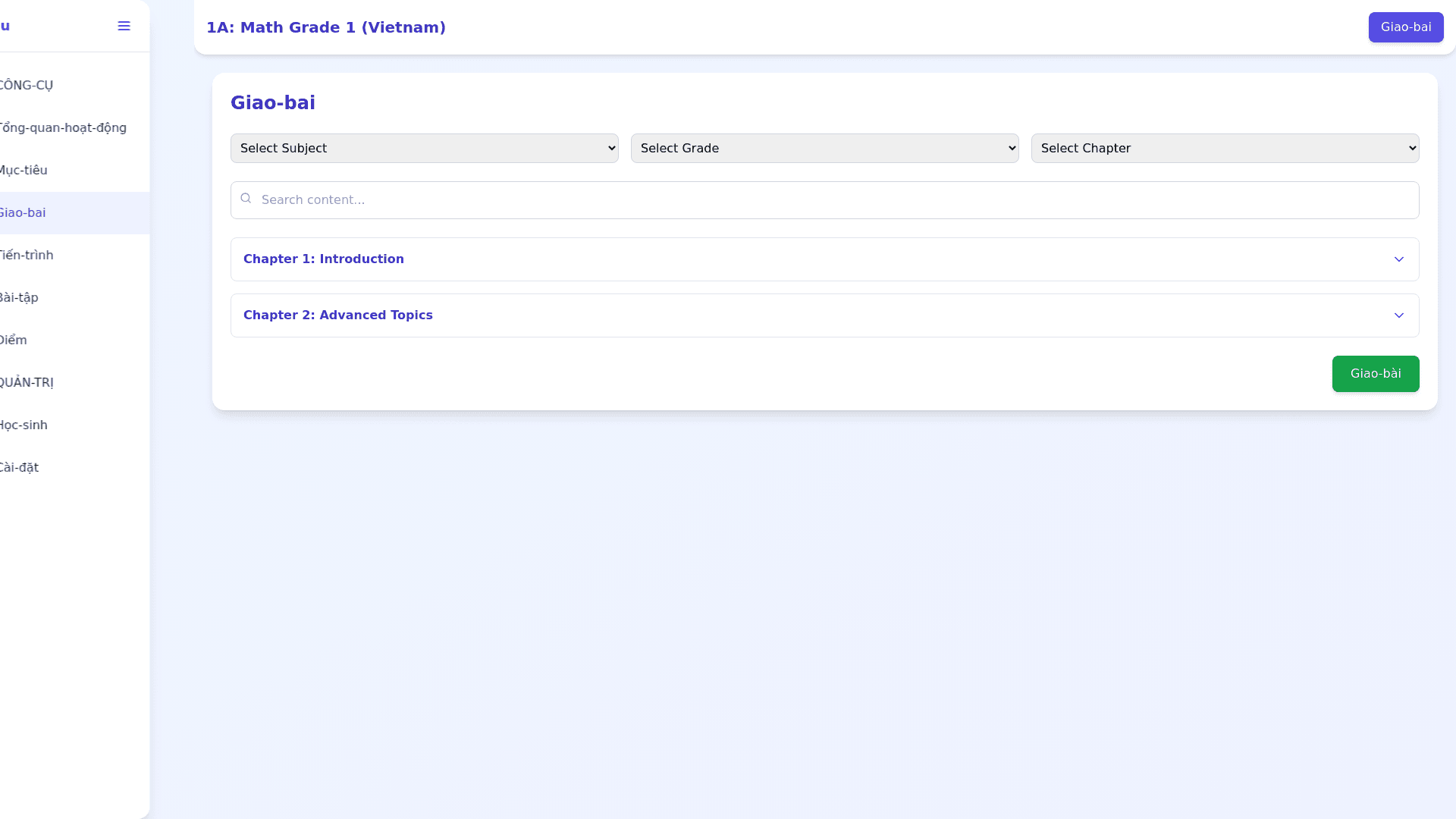Click the search magnifier icon
The height and width of the screenshot is (819, 1456).
coord(246,199)
